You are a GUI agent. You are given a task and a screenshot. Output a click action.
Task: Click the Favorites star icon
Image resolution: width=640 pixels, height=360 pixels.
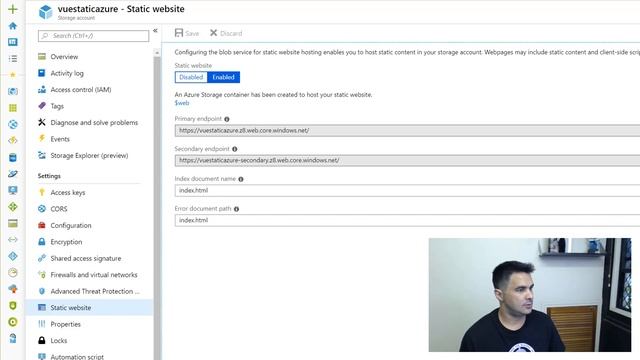coord(13,75)
